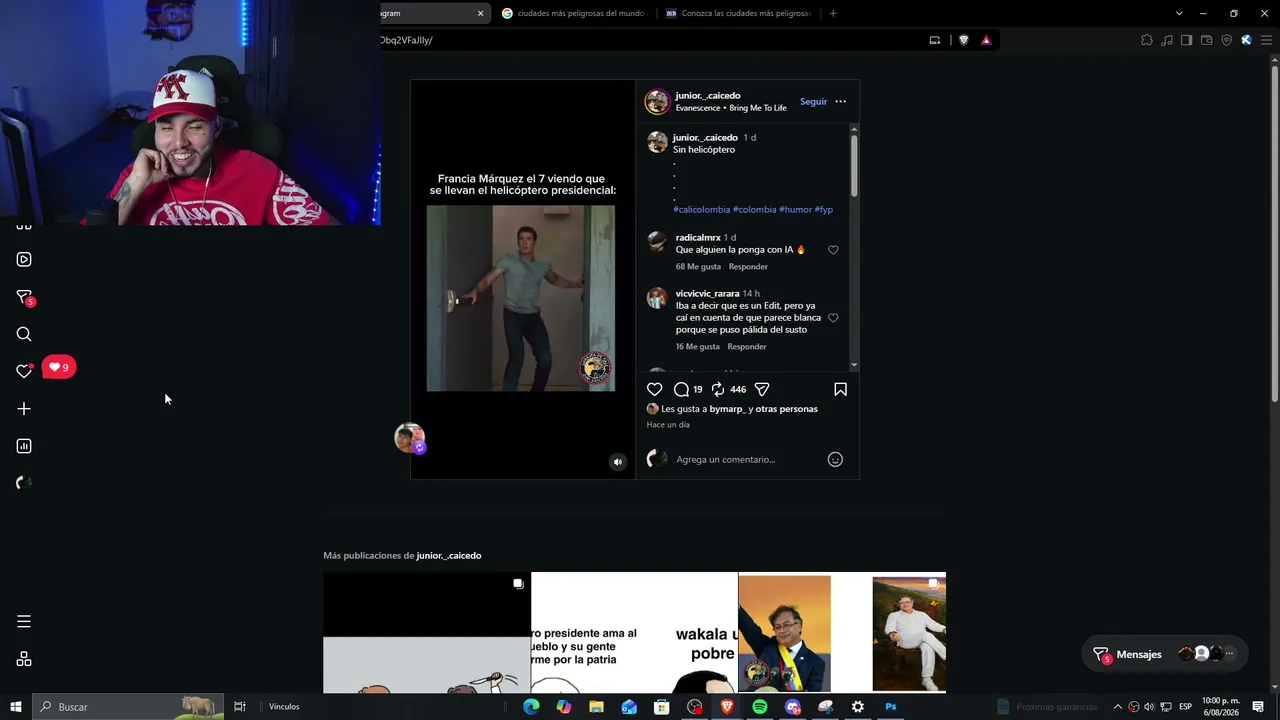
Task: Click the taskbar Buscar search box
Action: 127,707
